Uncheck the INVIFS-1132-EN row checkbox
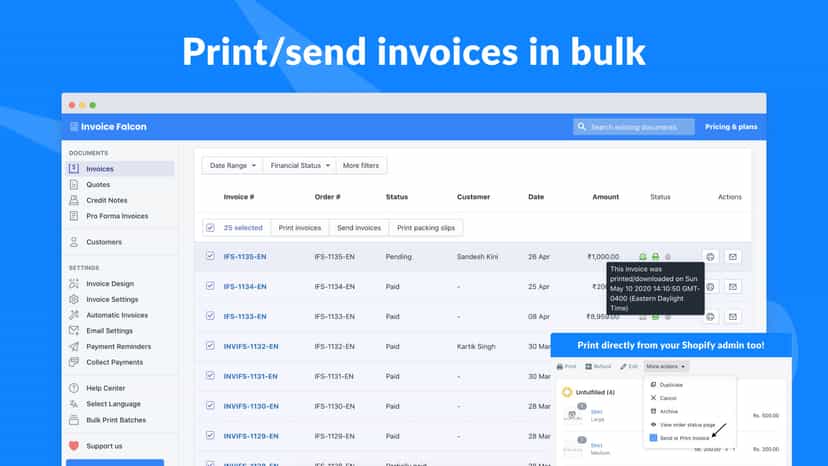Viewport: 828px width, 466px height. coord(210,346)
